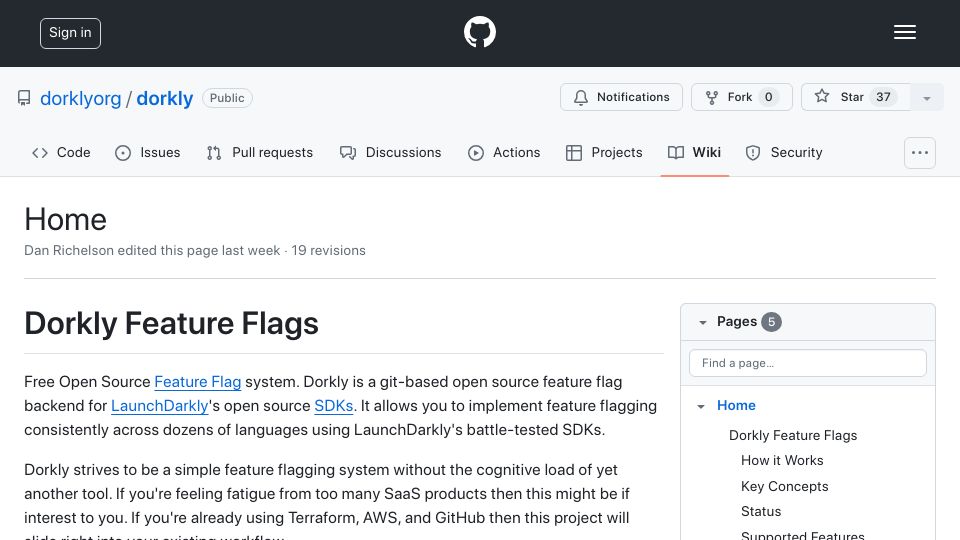Viewport: 960px width, 540px height.
Task: Open the dorkly repository link
Action: point(164,98)
